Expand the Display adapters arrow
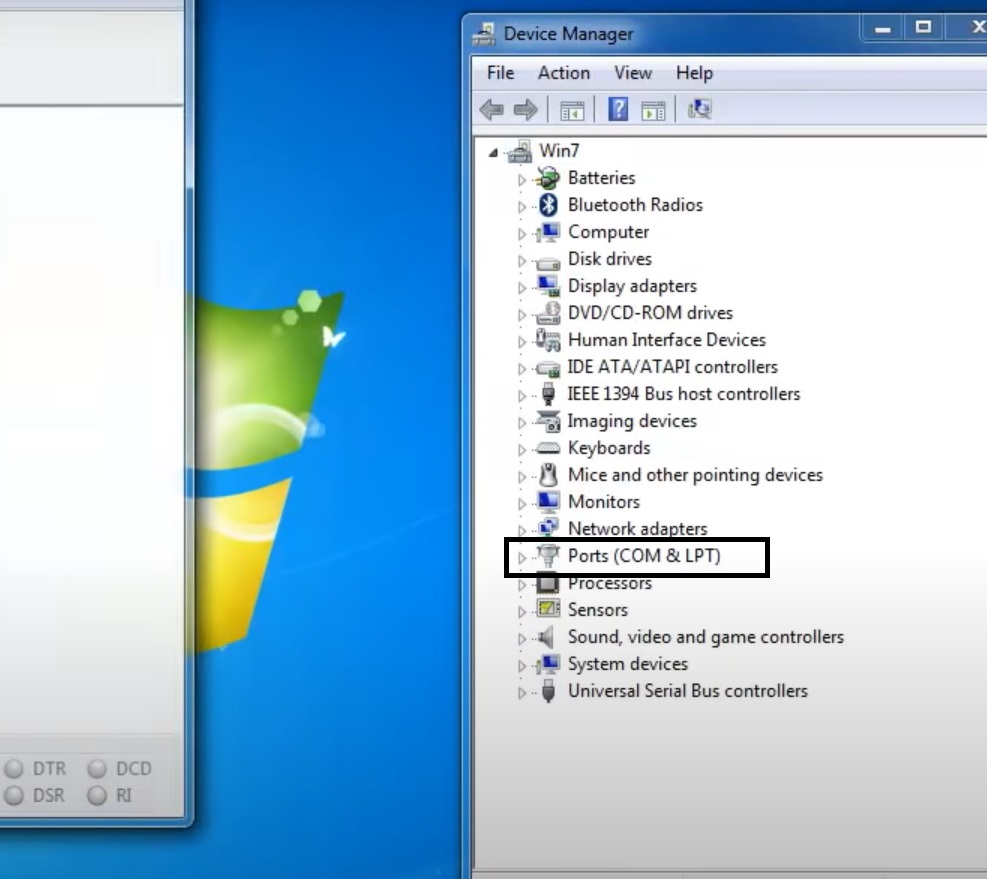 (x=522, y=288)
